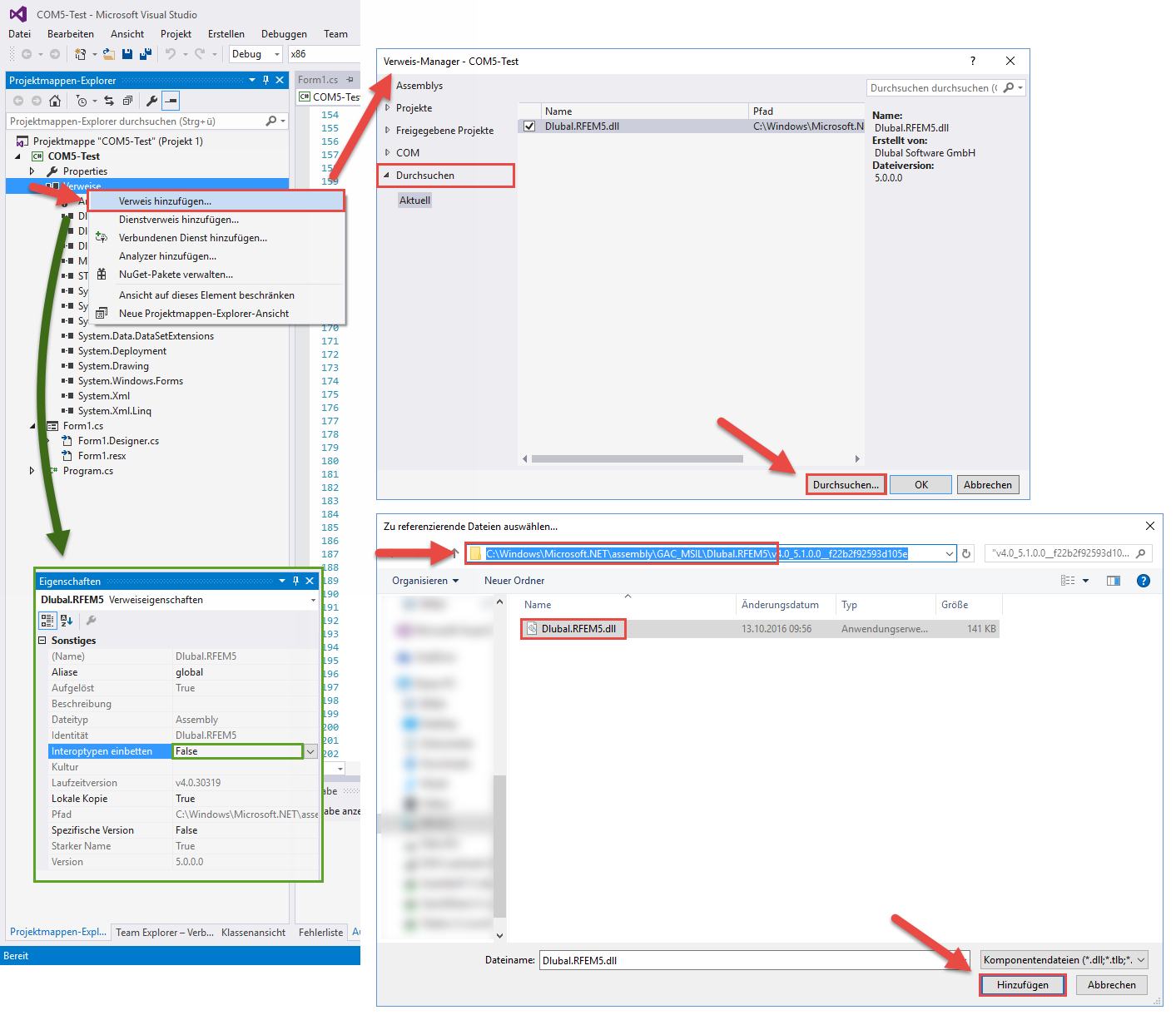This screenshot has height=1020, width=1176.
Task: Open the Dlubal.RFEM5 Verweiseigenschaften object dropdown
Action: [x=313, y=600]
